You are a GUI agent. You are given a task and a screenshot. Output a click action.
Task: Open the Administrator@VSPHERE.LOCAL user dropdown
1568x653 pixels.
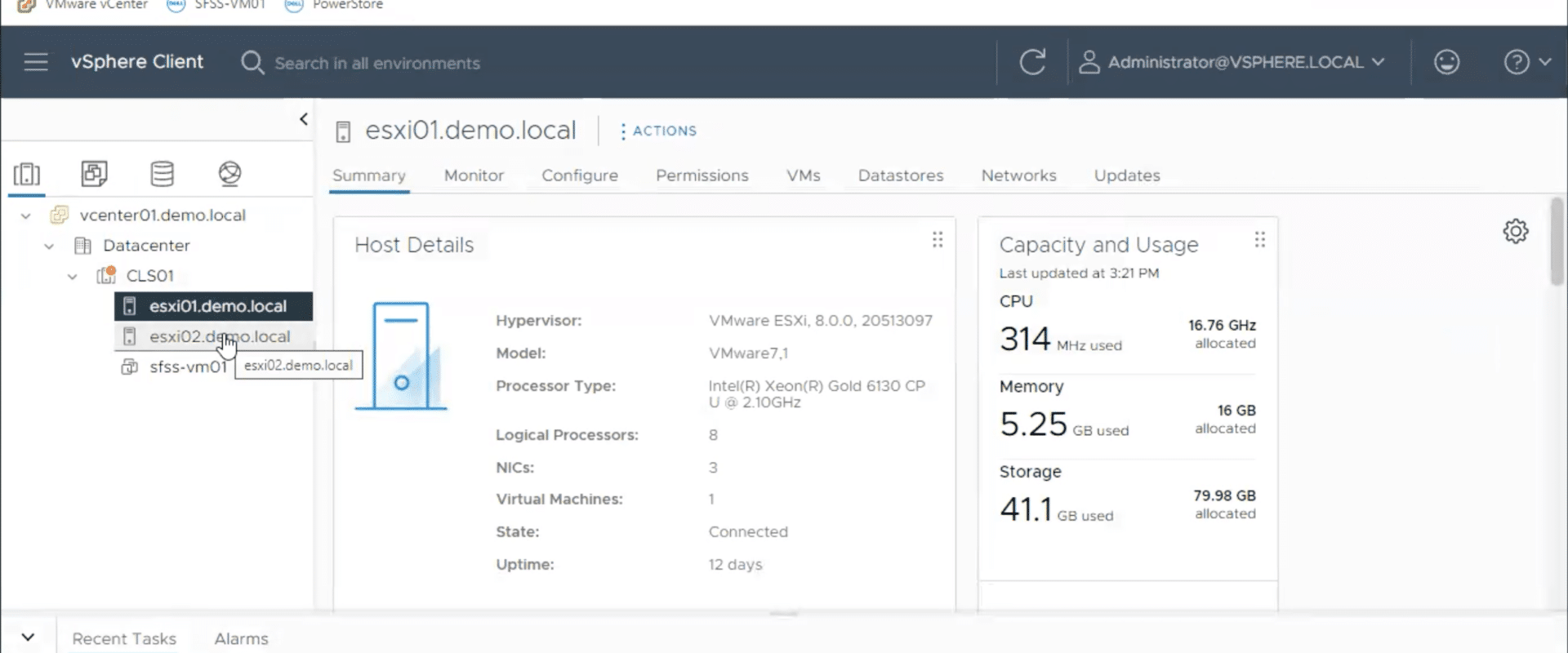point(1233,62)
